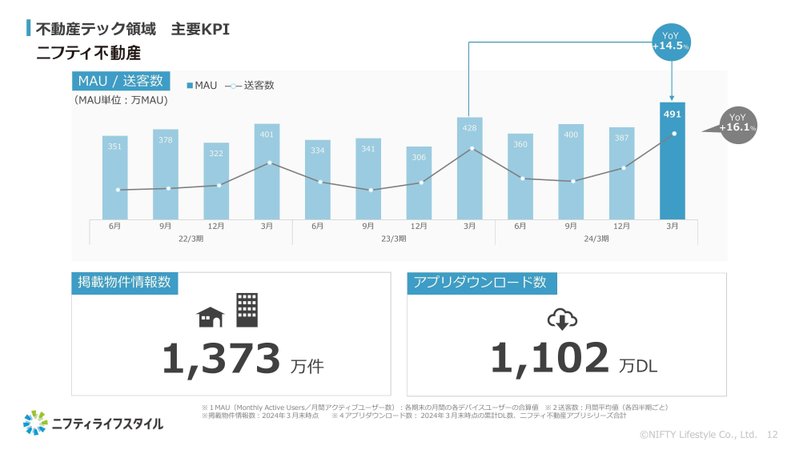
Task: Click the page number 12
Action: coord(772,435)
